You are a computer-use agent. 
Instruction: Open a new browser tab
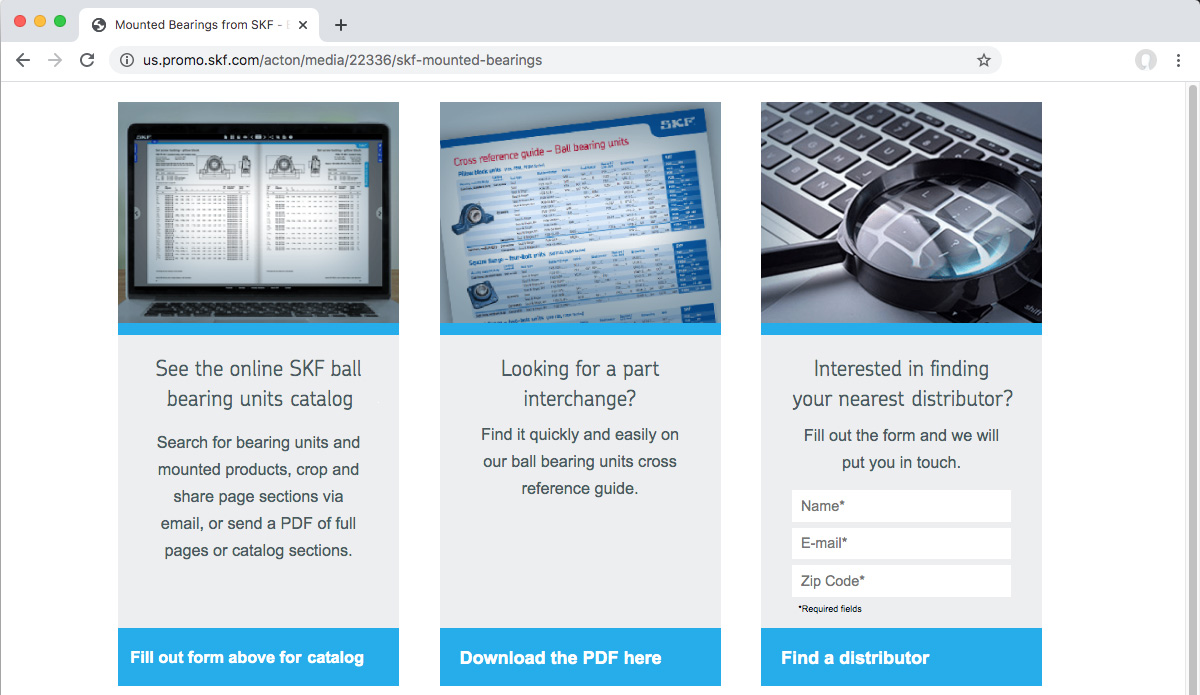pyautogui.click(x=341, y=25)
